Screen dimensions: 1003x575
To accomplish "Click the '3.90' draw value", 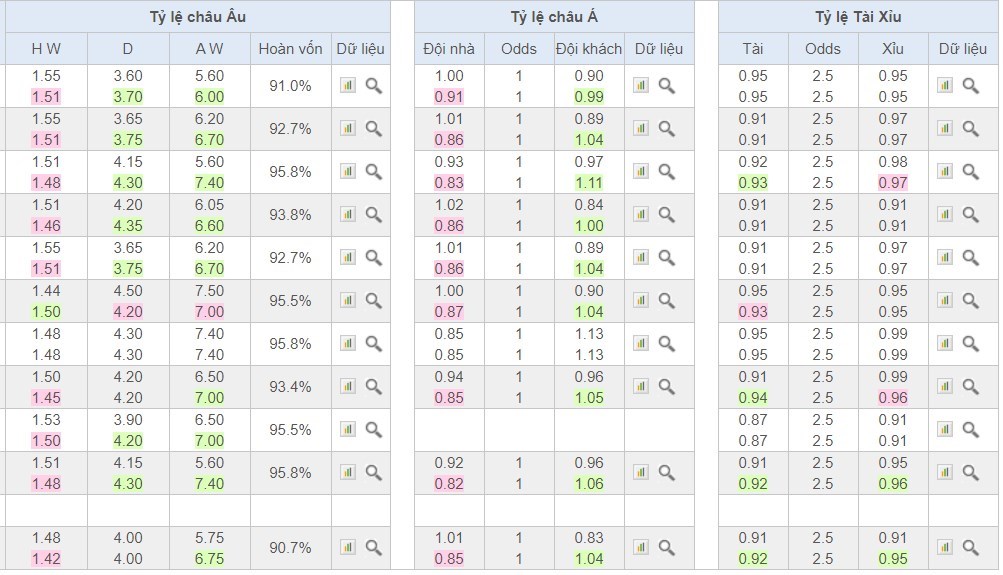I will [x=128, y=420].
